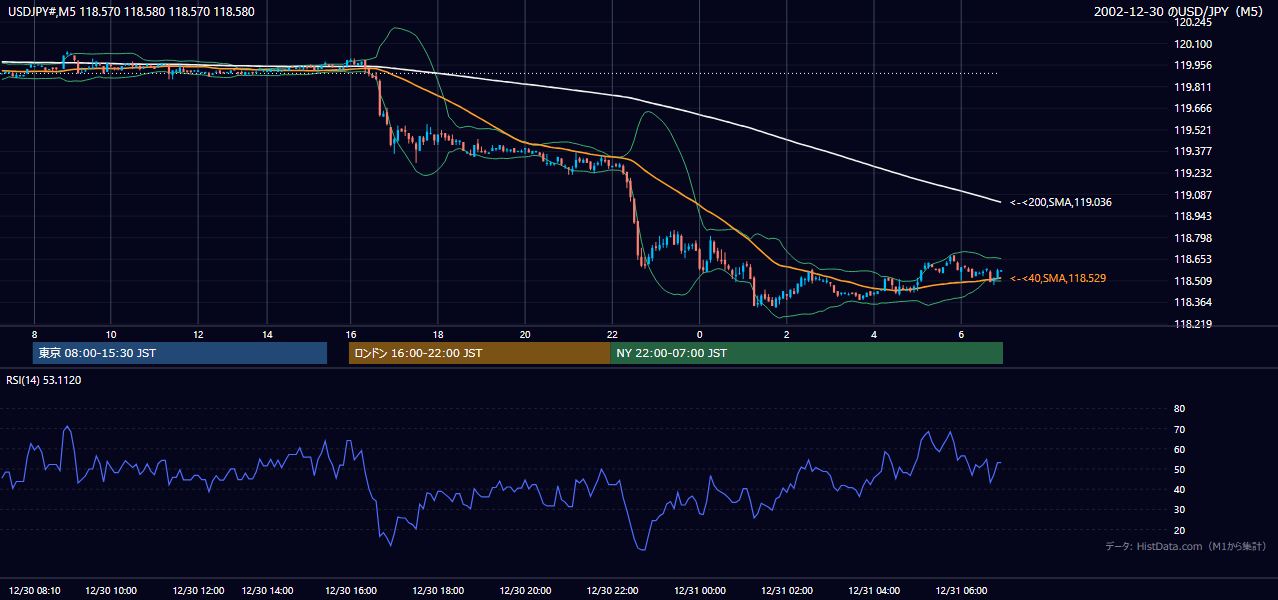Select the 40 SMA label 118.529
Viewport: 1278px width, 600px height.
[1058, 278]
